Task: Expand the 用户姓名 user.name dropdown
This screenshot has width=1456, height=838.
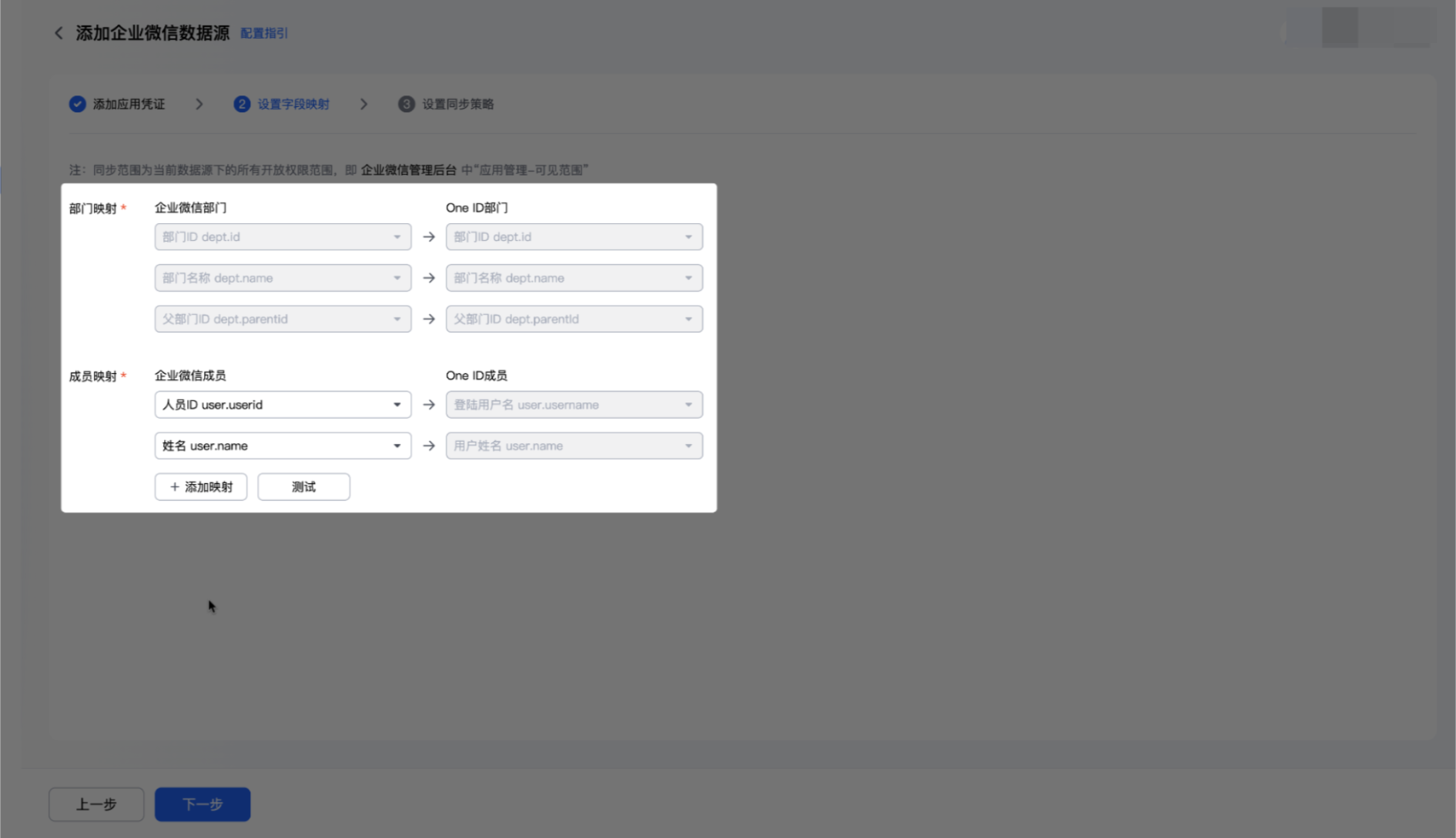Action: tap(574, 446)
